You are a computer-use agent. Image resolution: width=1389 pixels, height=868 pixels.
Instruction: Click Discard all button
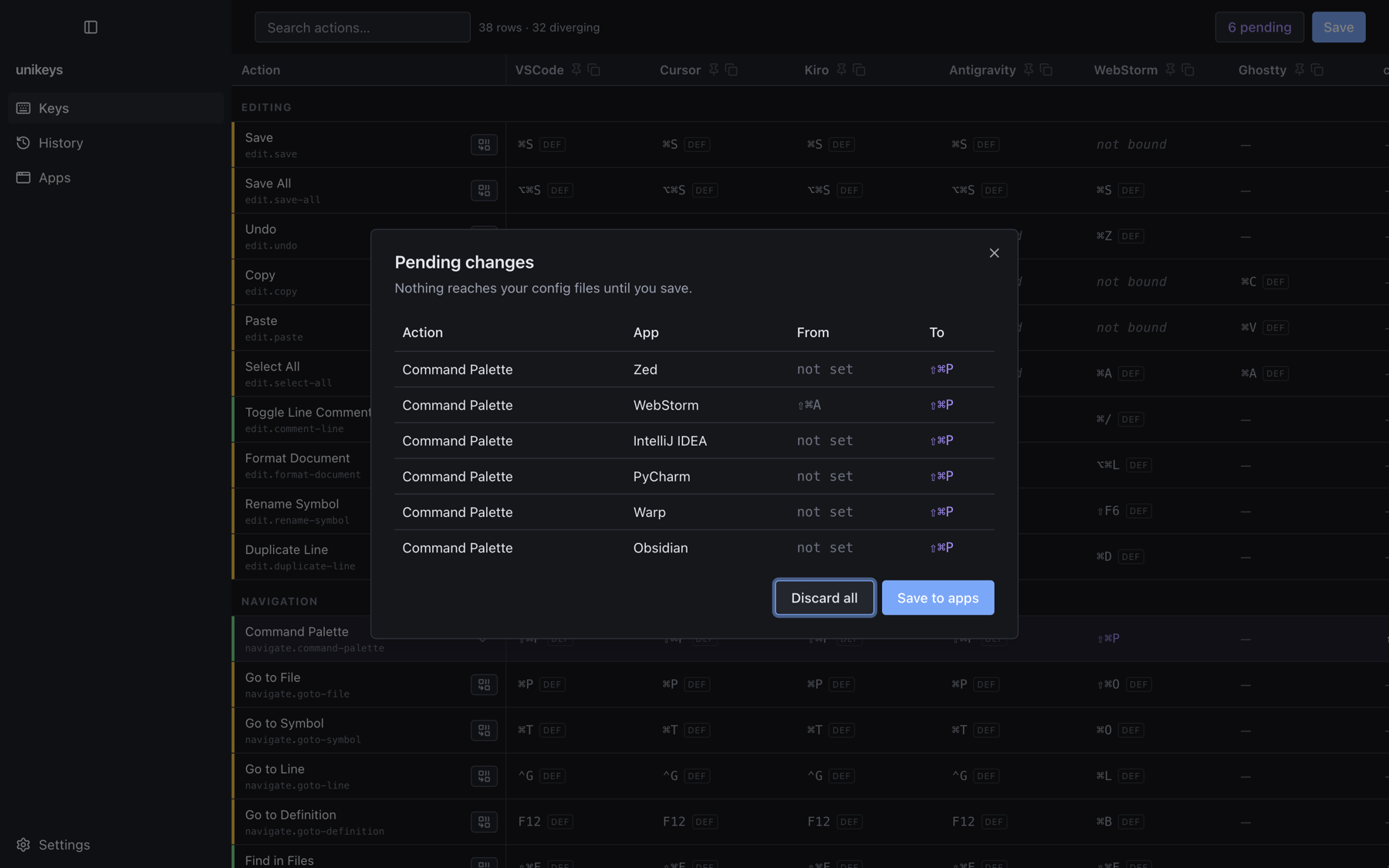[x=824, y=598]
